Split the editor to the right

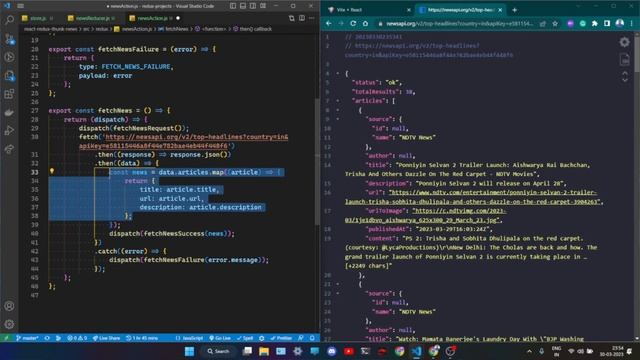[302, 18]
